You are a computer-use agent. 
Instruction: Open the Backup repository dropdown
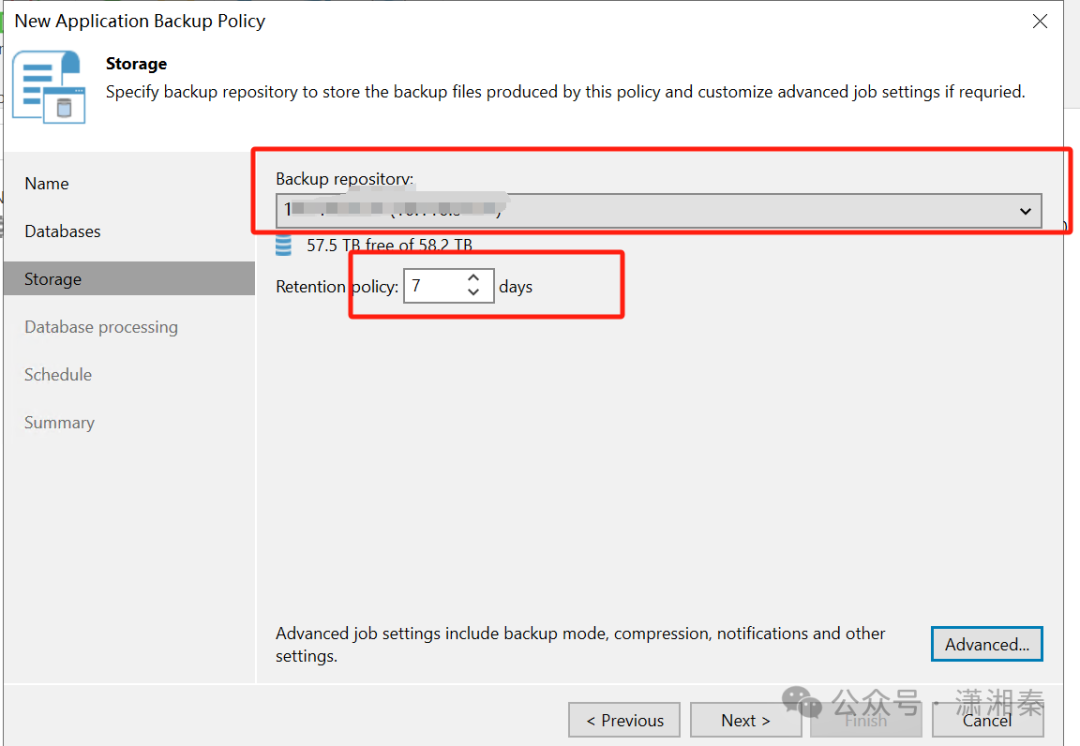[658, 211]
